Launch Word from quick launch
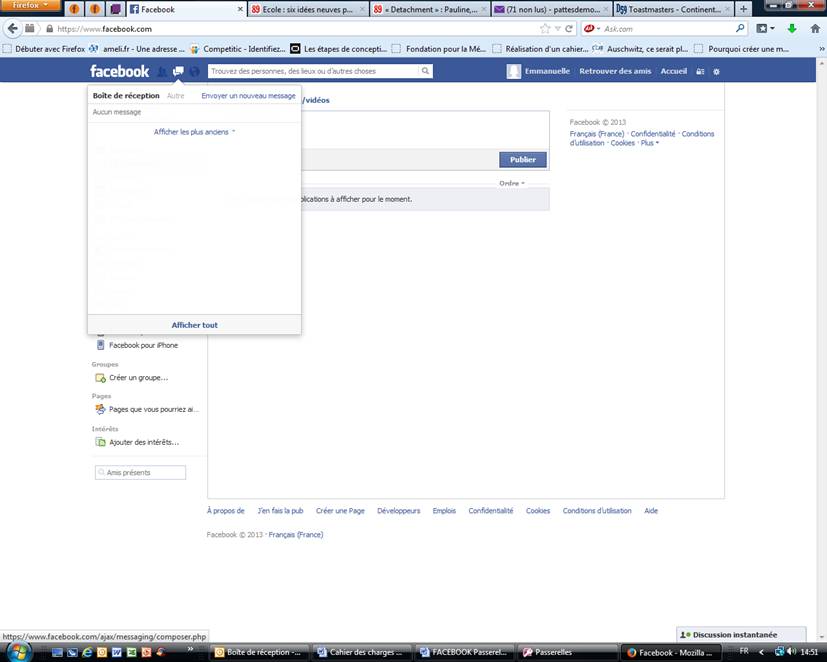The width and height of the screenshot is (827, 662). (117, 653)
